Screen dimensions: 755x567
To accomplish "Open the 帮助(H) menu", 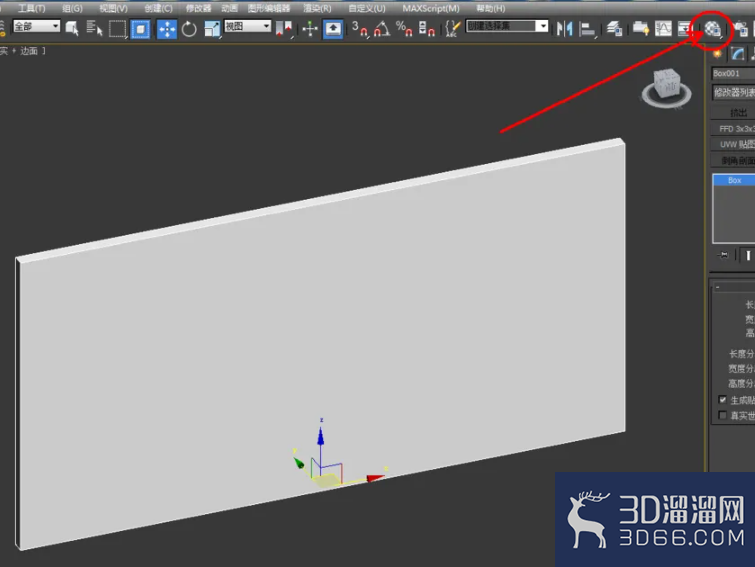I will coord(491,8).
